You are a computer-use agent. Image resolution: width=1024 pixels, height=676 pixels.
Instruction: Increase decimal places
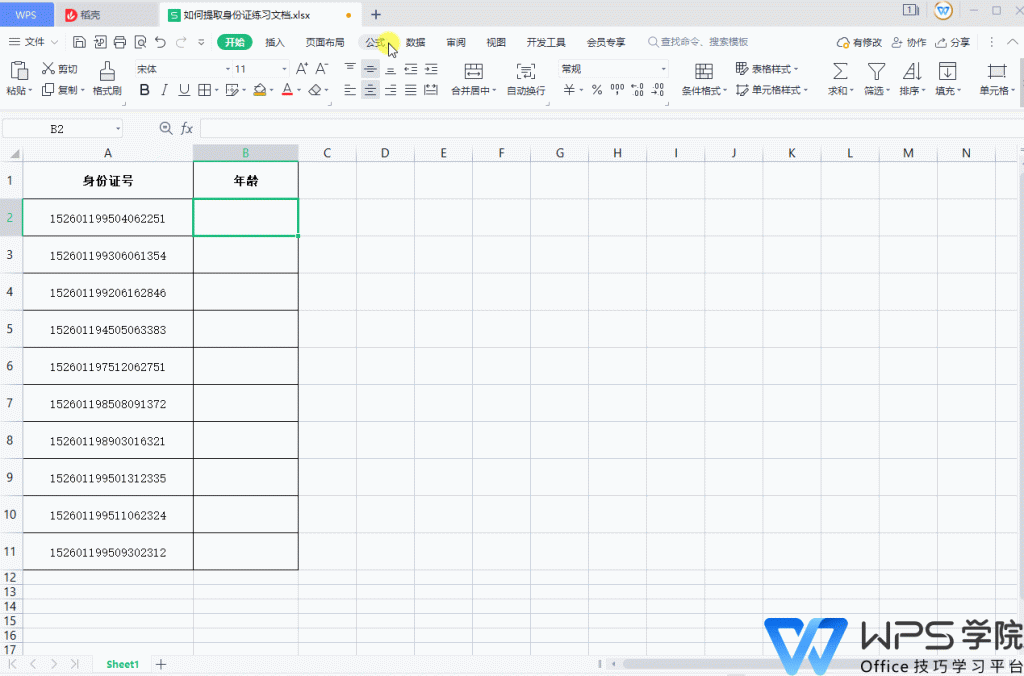pyautogui.click(x=638, y=90)
